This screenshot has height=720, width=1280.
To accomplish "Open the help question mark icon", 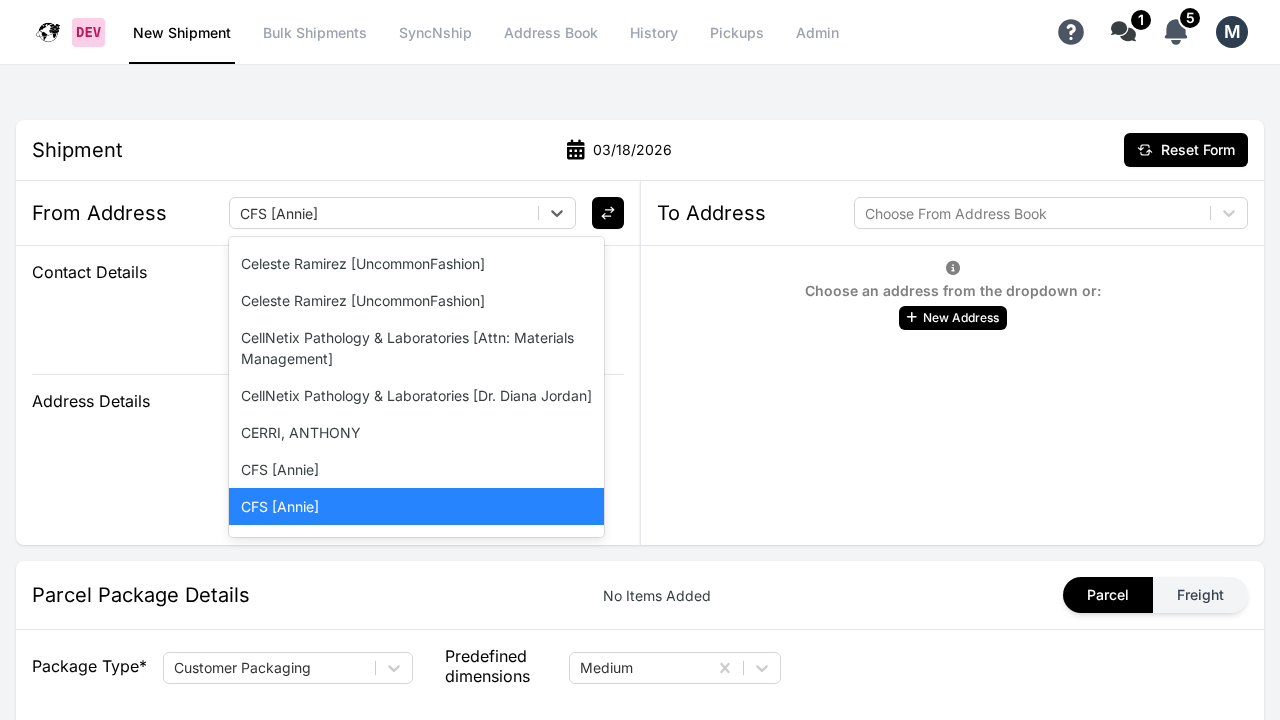I will [x=1071, y=32].
